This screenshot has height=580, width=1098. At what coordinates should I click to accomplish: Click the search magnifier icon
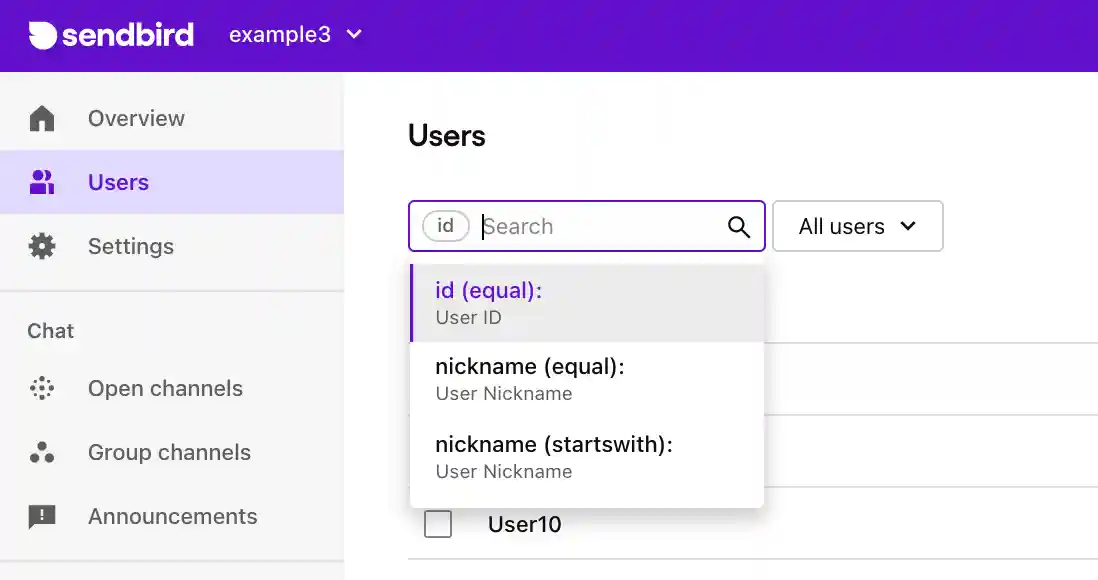click(738, 226)
